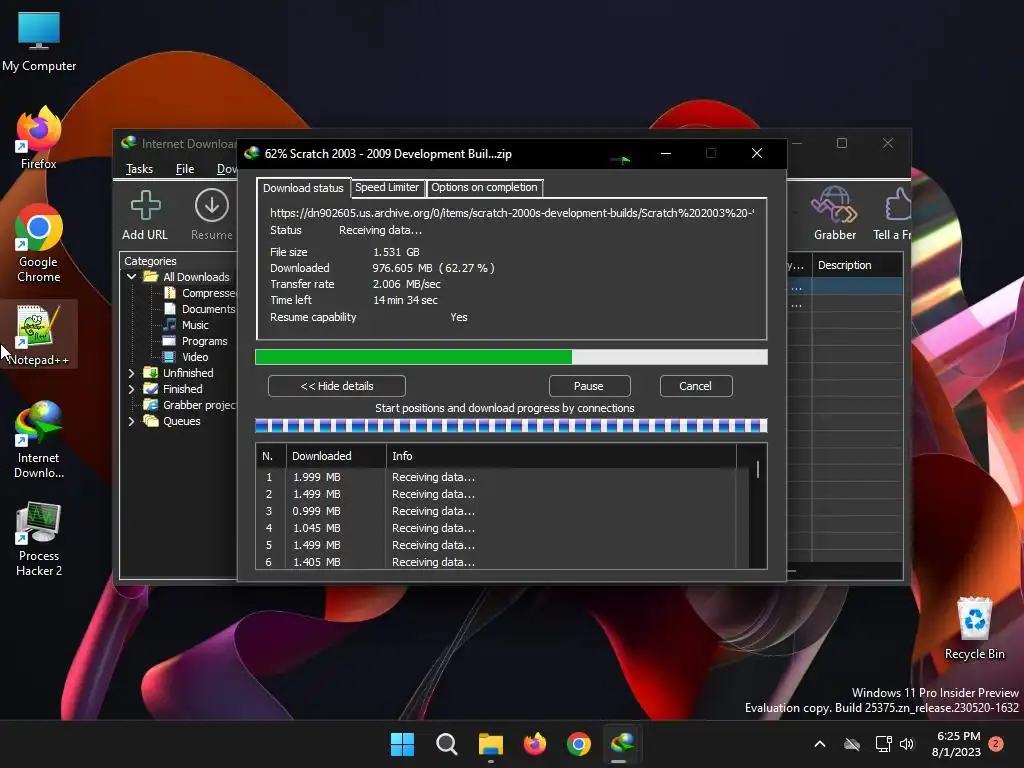The image size is (1024, 768).
Task: Select the Music category
Action: tap(186, 325)
